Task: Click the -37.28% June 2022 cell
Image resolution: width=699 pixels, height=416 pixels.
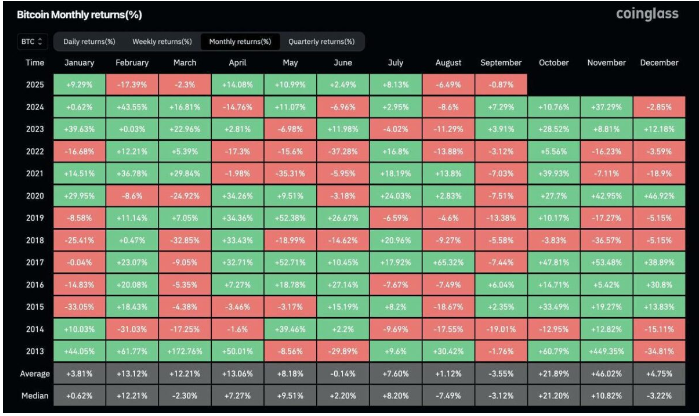Action: click(x=345, y=150)
